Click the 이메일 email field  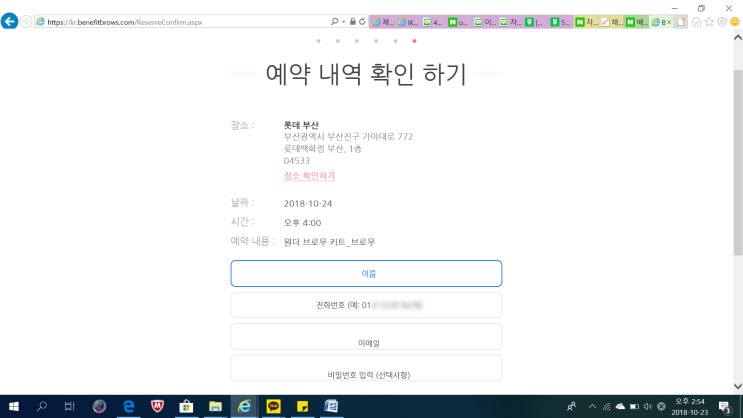coord(366,336)
